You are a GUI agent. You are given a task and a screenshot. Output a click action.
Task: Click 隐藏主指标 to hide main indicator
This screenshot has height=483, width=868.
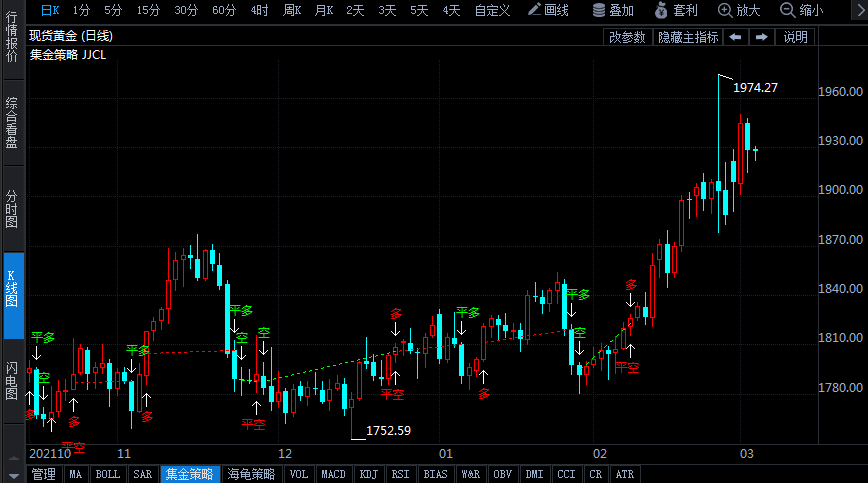[x=688, y=37]
